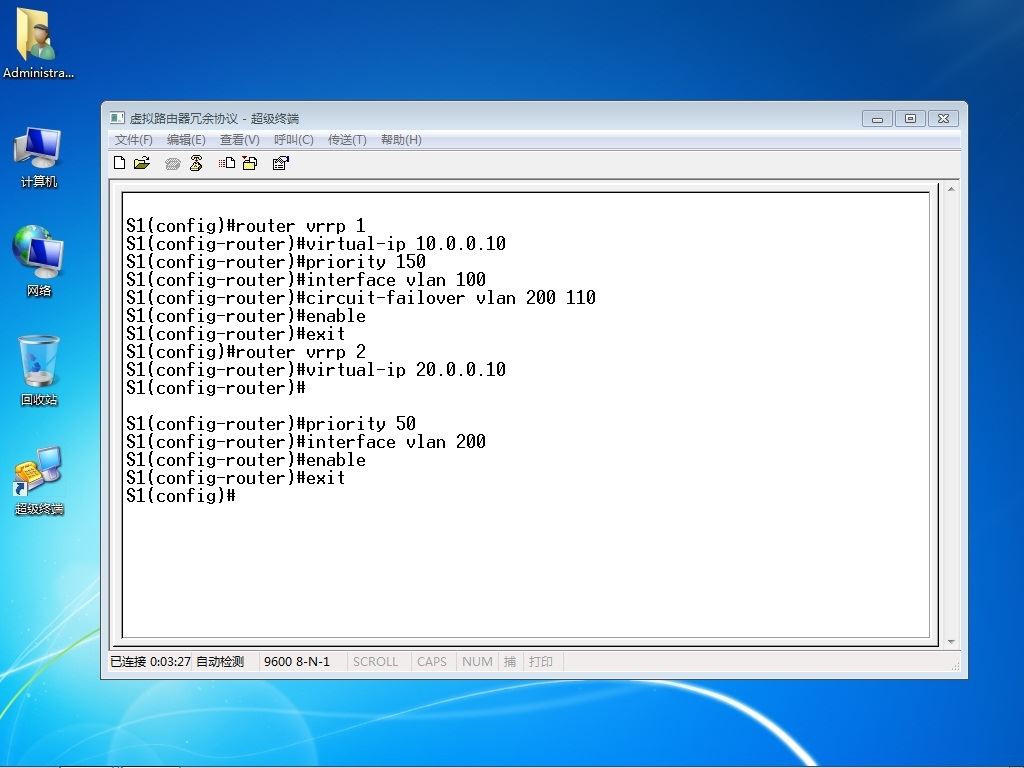Screen dimensions: 1024x768
Task: Click the 'virtual-ip 20.0.0.10' line
Action: pos(316,370)
